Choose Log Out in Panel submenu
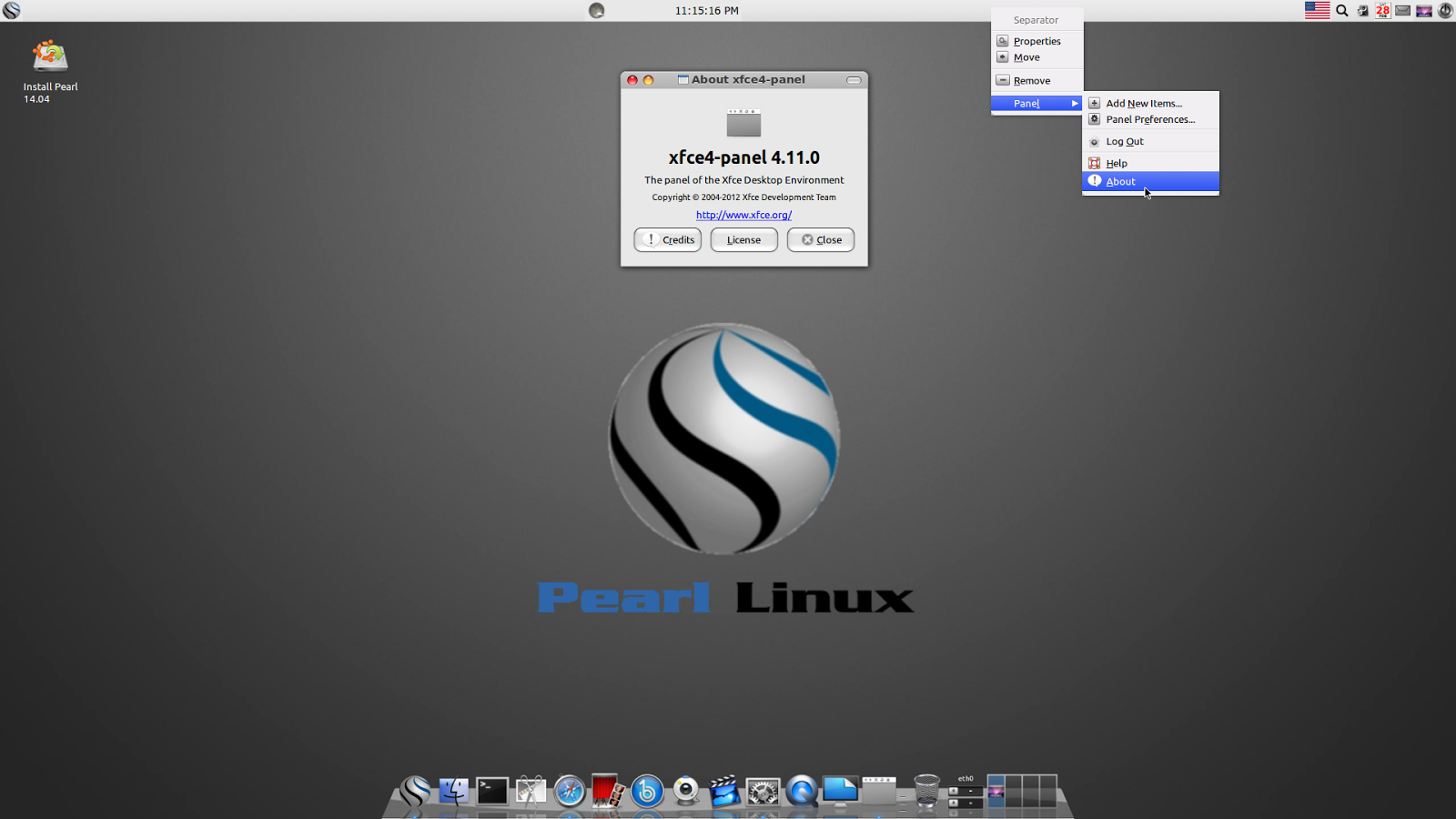The height and width of the screenshot is (819, 1456). [1150, 142]
